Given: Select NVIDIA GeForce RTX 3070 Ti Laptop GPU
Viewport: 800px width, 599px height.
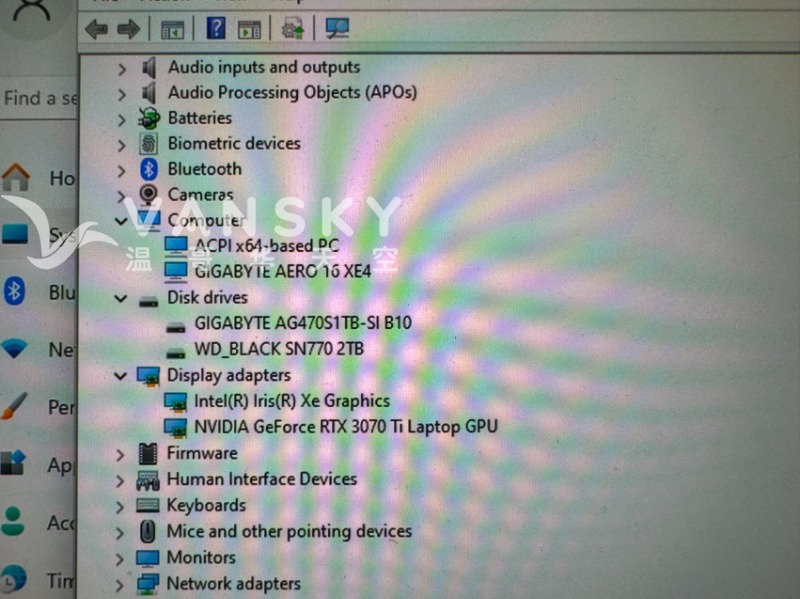Looking at the screenshot, I should pyautogui.click(x=345, y=427).
